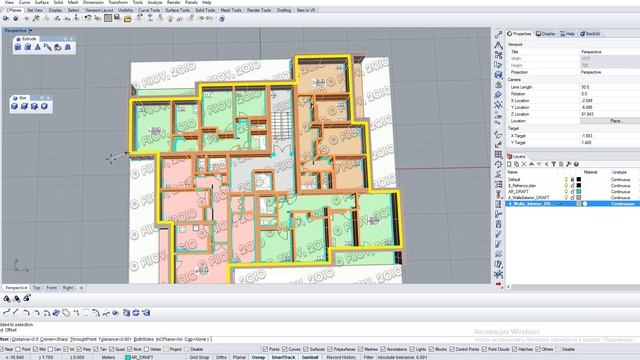Click the Meters unit status bar field
This screenshot has height=360, width=640.
pos(108,357)
